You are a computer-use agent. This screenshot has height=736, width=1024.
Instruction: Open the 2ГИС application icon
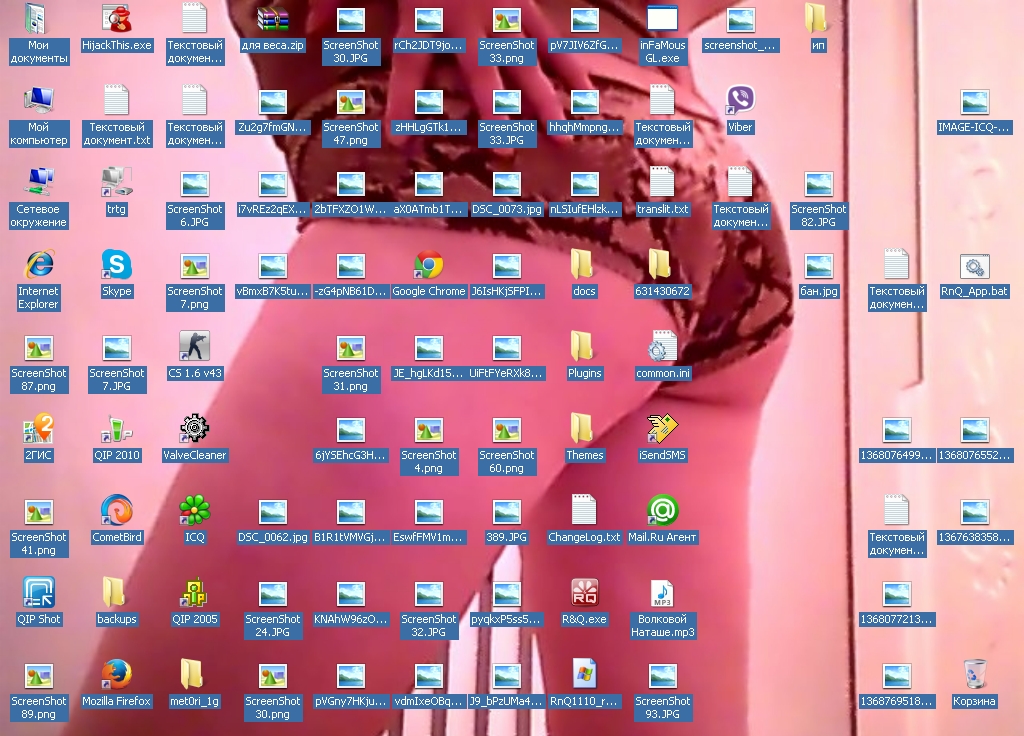click(x=39, y=429)
